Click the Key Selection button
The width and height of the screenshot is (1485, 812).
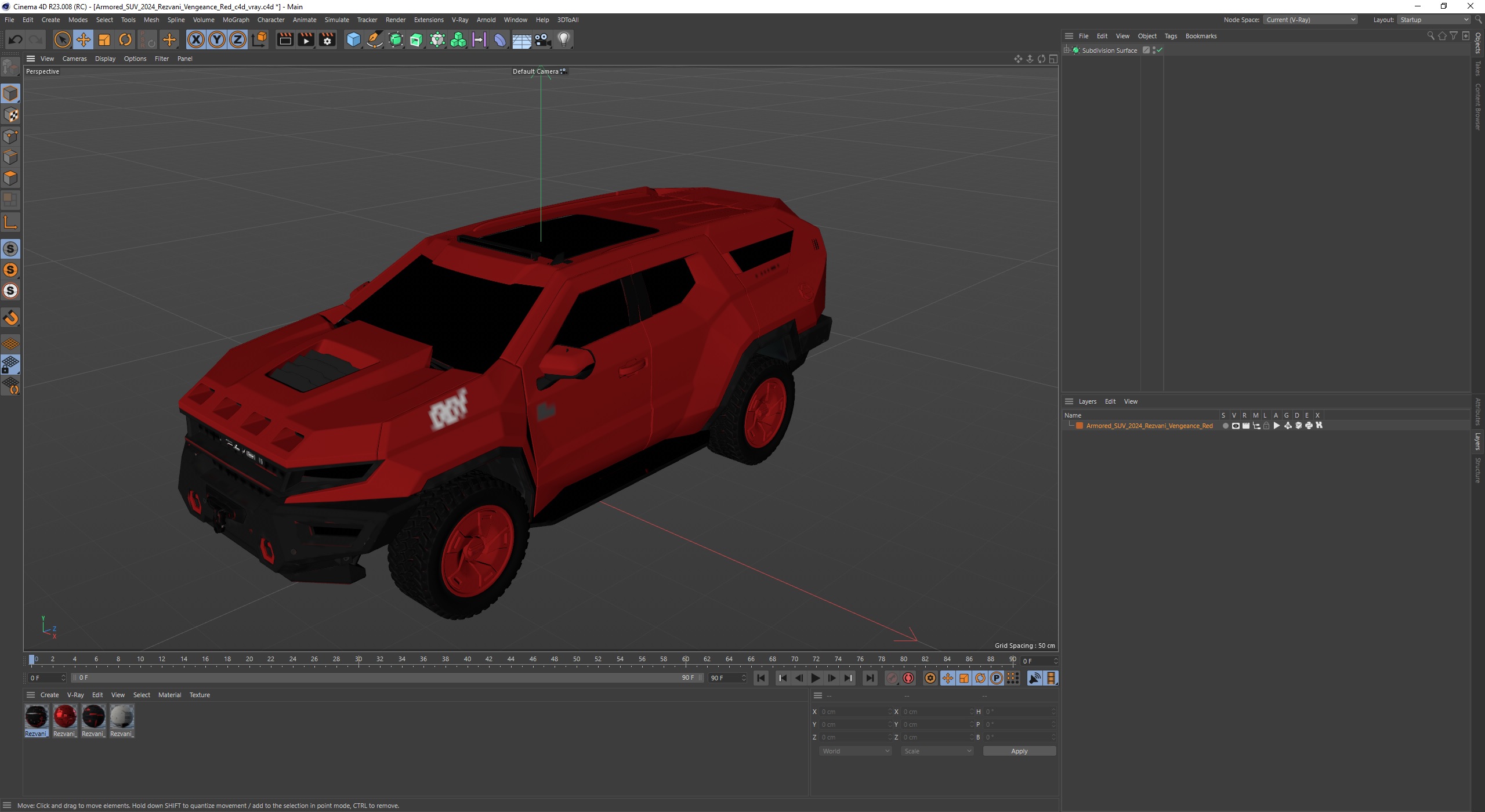[x=930, y=678]
